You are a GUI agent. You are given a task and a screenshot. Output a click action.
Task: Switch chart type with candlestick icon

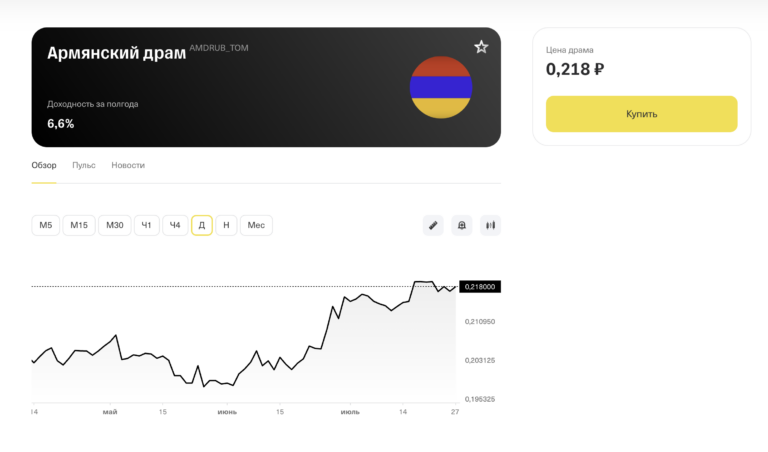(490, 225)
